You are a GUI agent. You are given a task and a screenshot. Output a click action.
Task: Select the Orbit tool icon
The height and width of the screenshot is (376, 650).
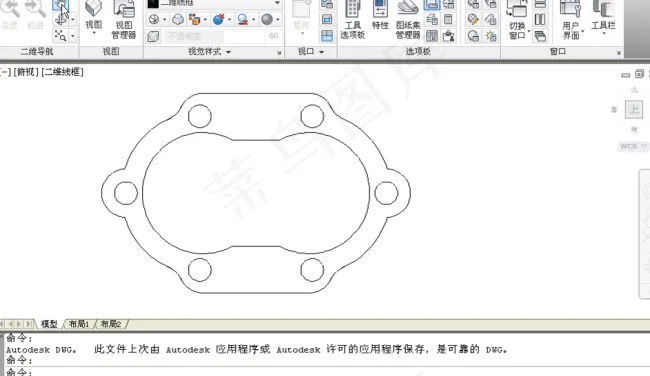click(61, 19)
